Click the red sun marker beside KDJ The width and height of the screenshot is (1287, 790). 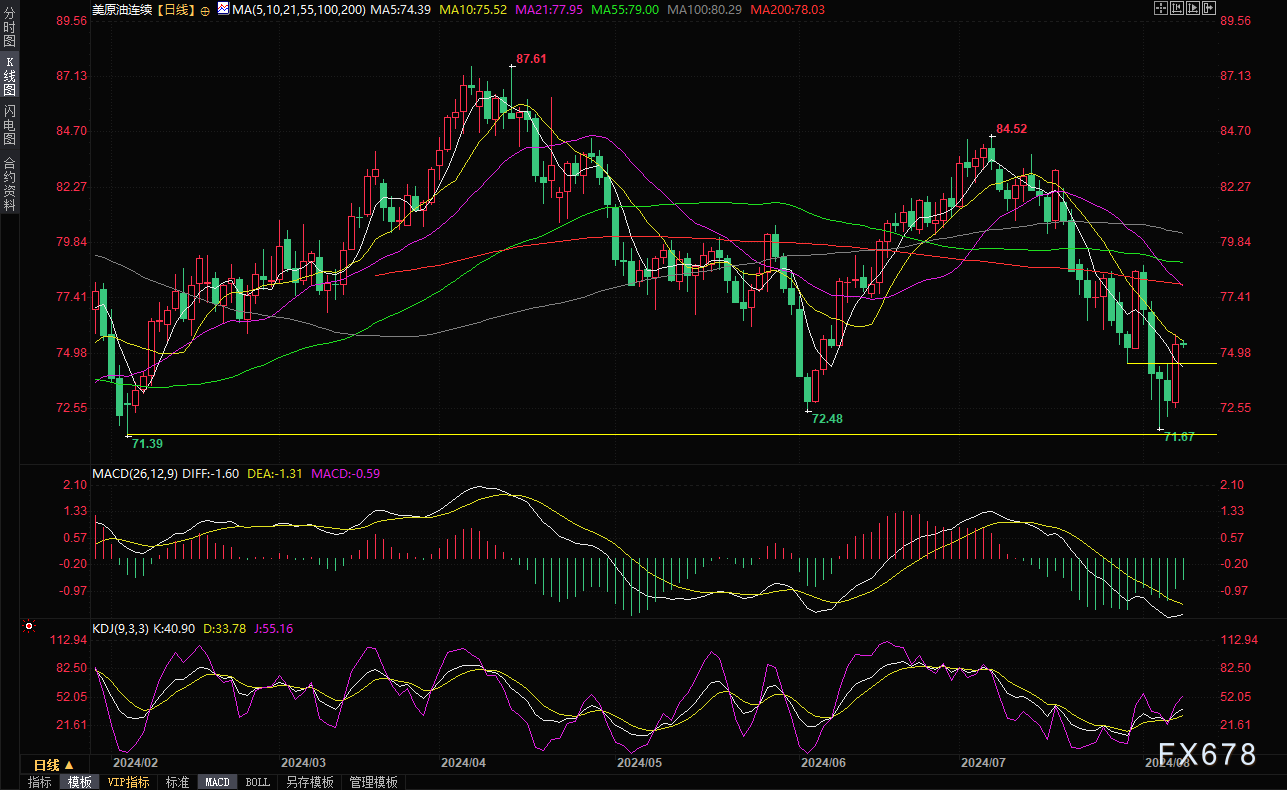(x=29, y=628)
